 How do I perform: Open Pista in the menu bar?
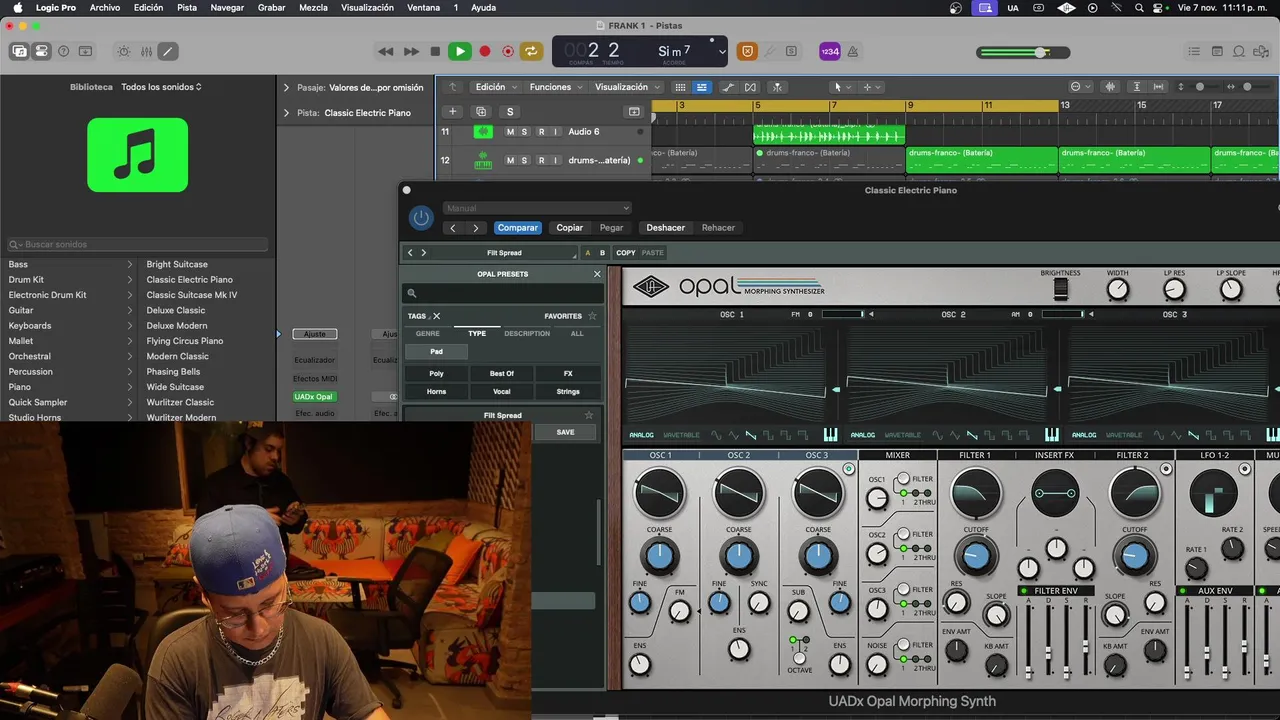(187, 7)
